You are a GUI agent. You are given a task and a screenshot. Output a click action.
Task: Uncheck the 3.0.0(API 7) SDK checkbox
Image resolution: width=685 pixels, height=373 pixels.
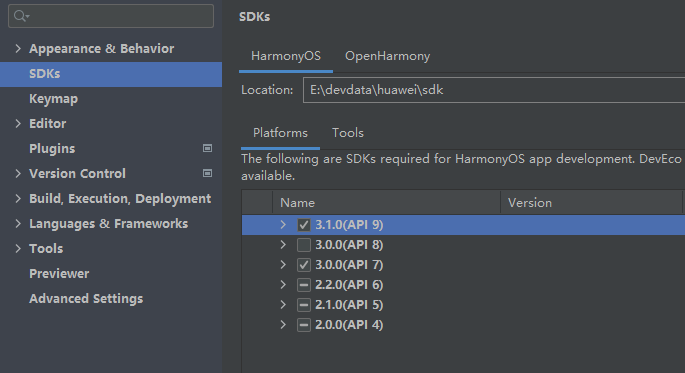click(x=304, y=265)
